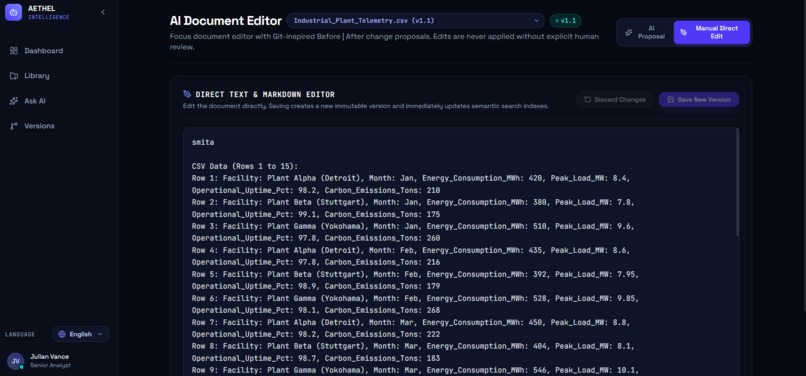The image size is (806, 376).
Task: Click the Aethel Intelligence logo icon
Action: (x=13, y=12)
